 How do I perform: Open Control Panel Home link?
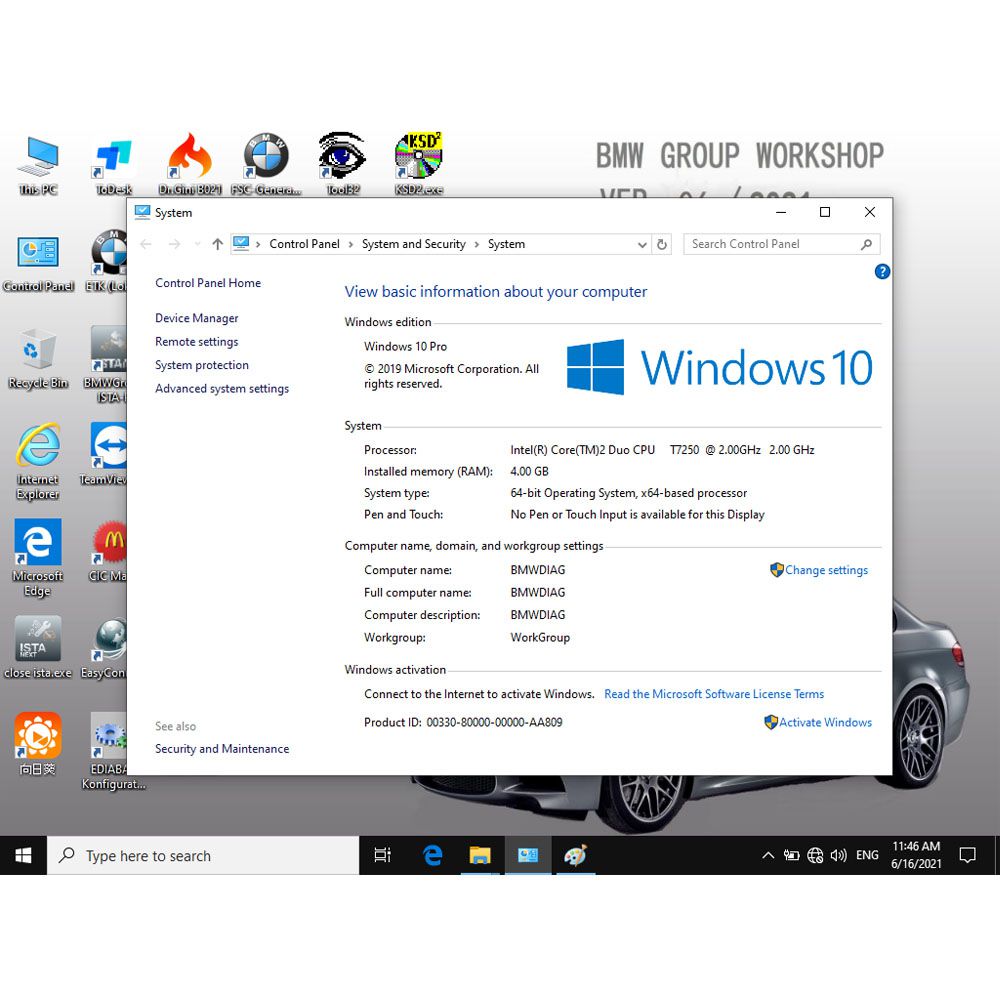(208, 283)
